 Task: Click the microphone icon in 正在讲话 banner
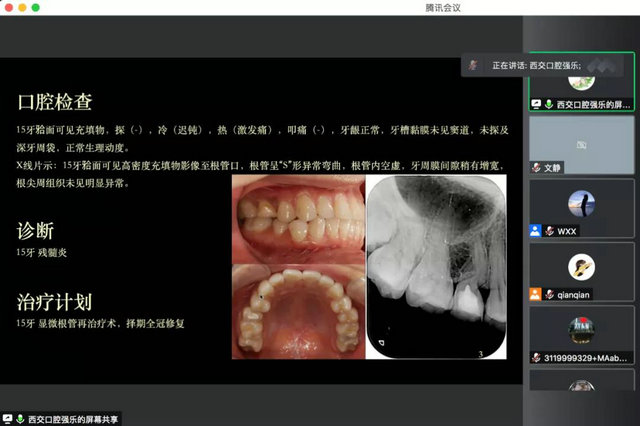click(x=473, y=65)
